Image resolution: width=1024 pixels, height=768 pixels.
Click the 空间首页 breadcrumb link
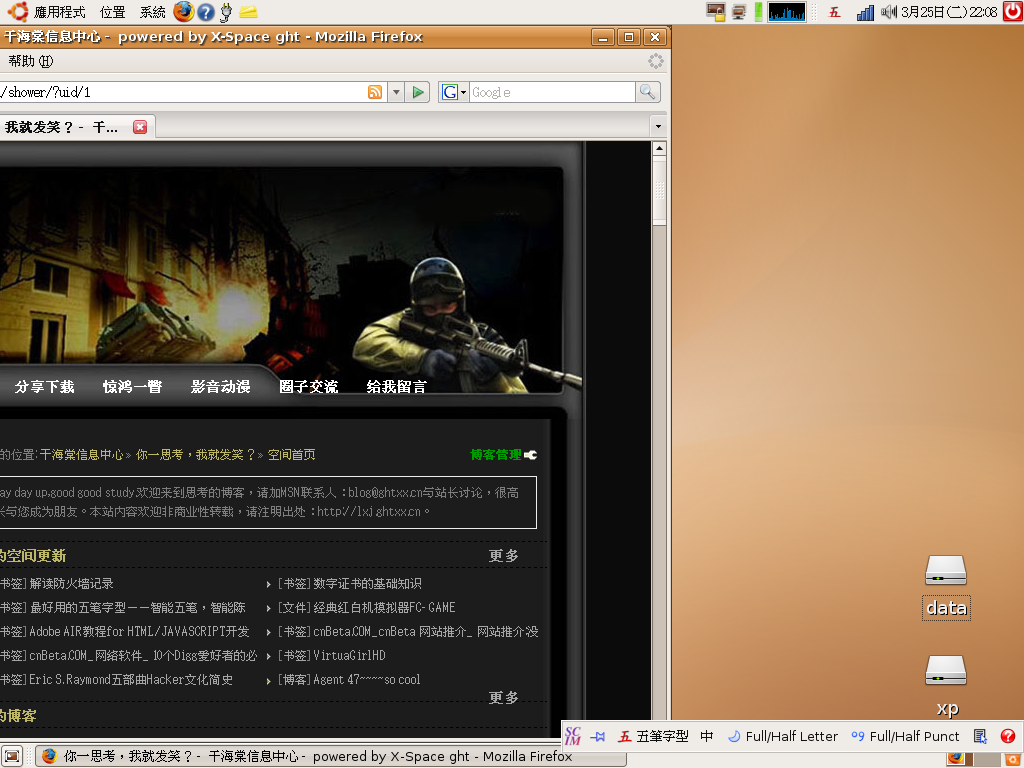[x=291, y=455]
